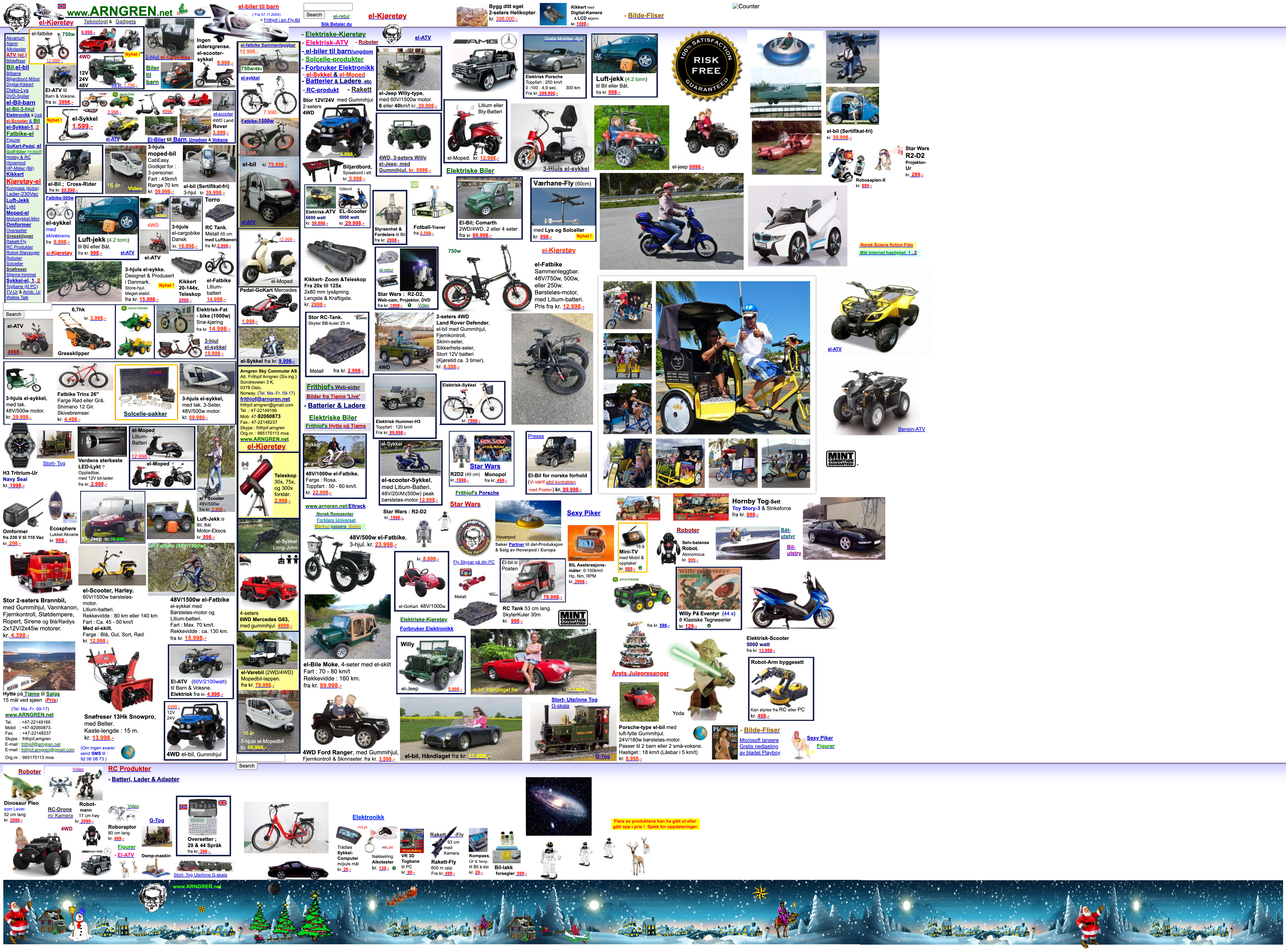Select Akvarium in the left category list
Image resolution: width=1286 pixels, height=952 pixels.
(16, 38)
